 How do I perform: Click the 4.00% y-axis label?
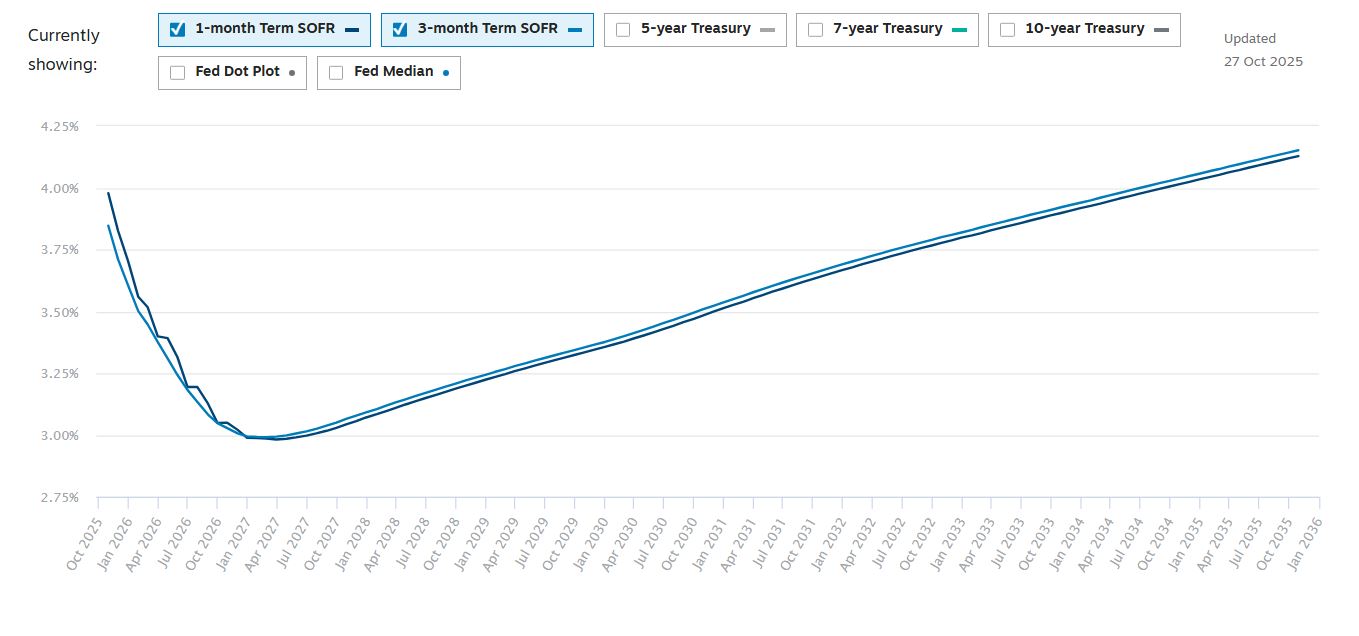tap(59, 188)
